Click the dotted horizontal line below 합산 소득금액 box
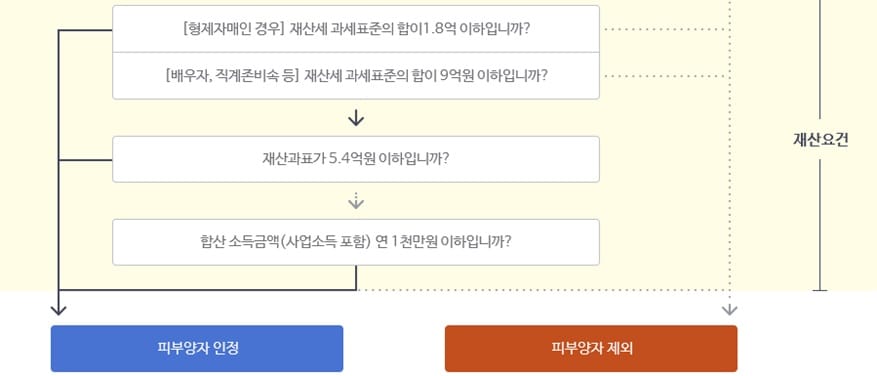Screen dimensions: 877x376 tap(543, 290)
